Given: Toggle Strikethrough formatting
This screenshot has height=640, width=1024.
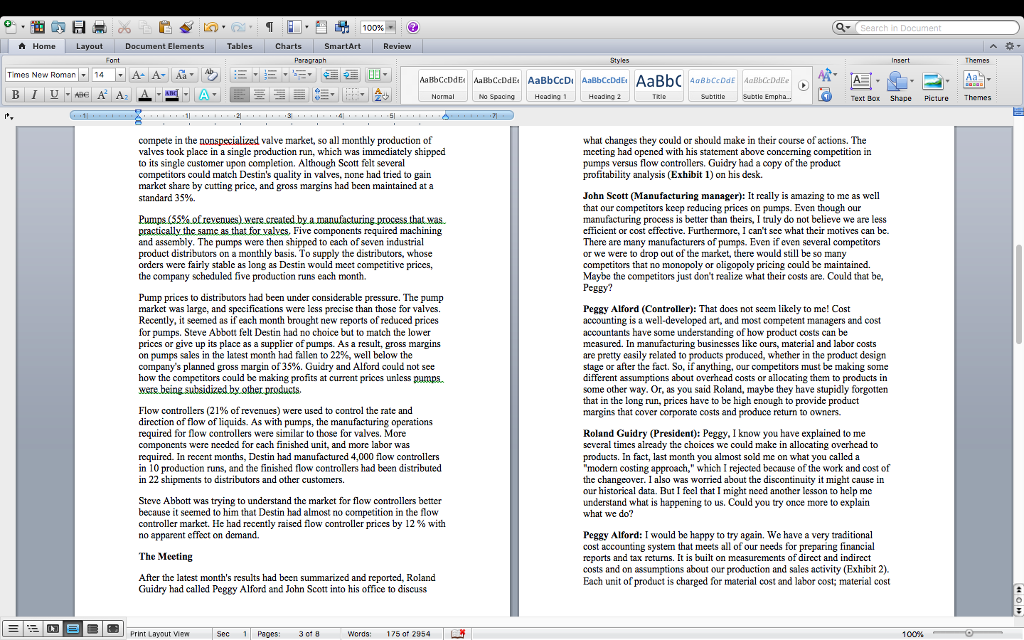Looking at the screenshot, I should [x=81, y=95].
